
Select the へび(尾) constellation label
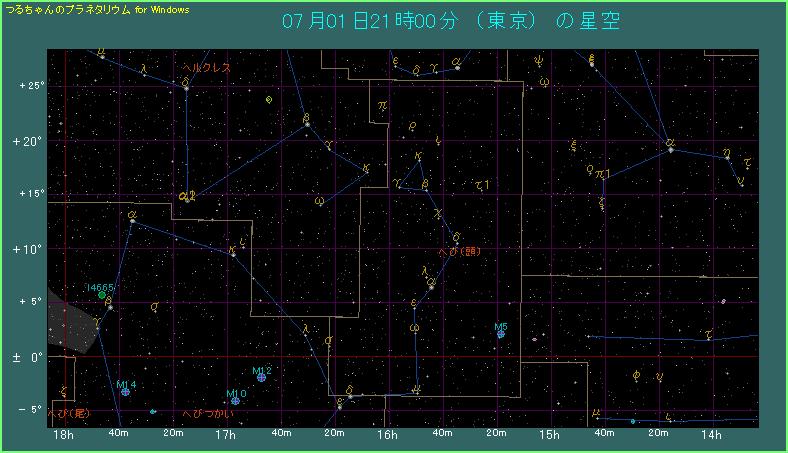(x=69, y=413)
